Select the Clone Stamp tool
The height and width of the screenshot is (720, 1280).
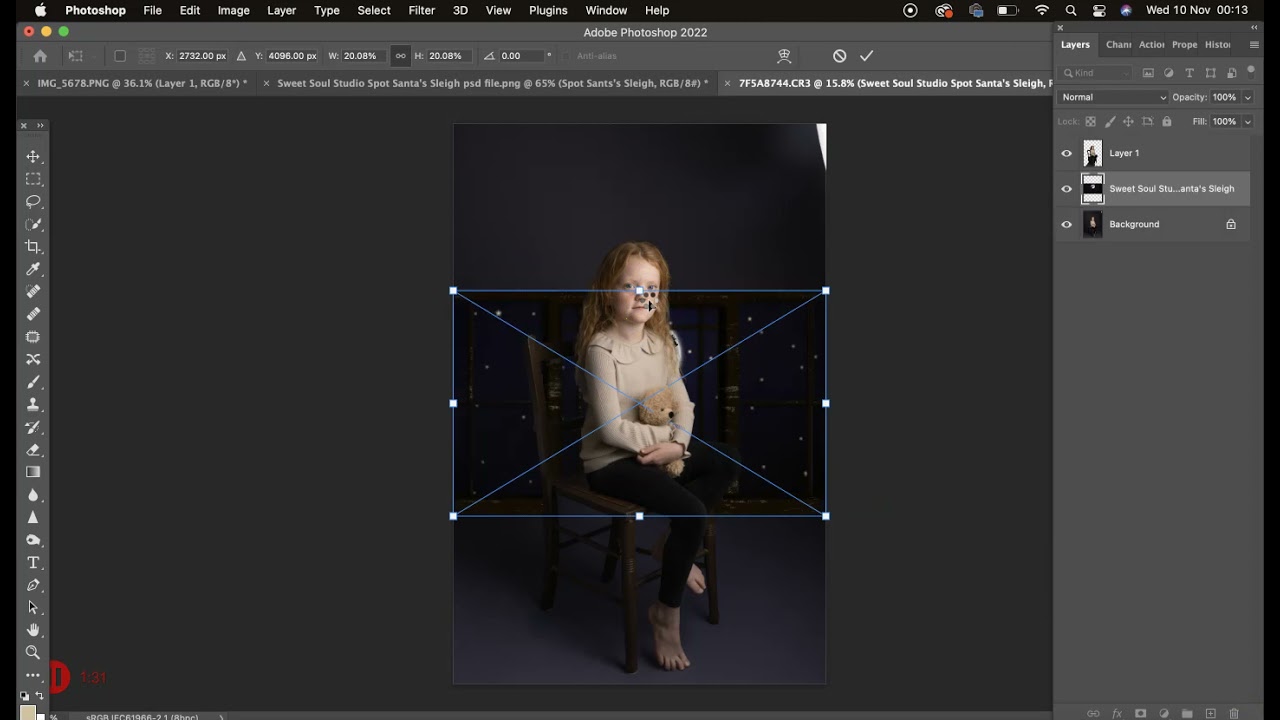(x=33, y=405)
